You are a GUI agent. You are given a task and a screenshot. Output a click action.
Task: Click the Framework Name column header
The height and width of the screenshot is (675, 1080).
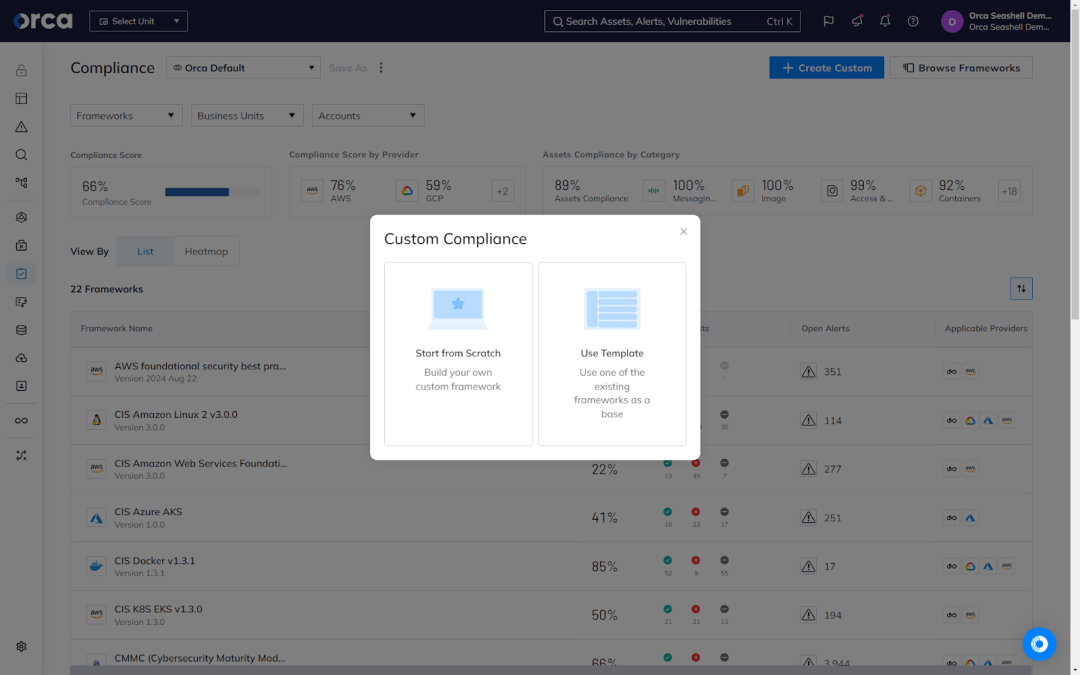pos(116,329)
